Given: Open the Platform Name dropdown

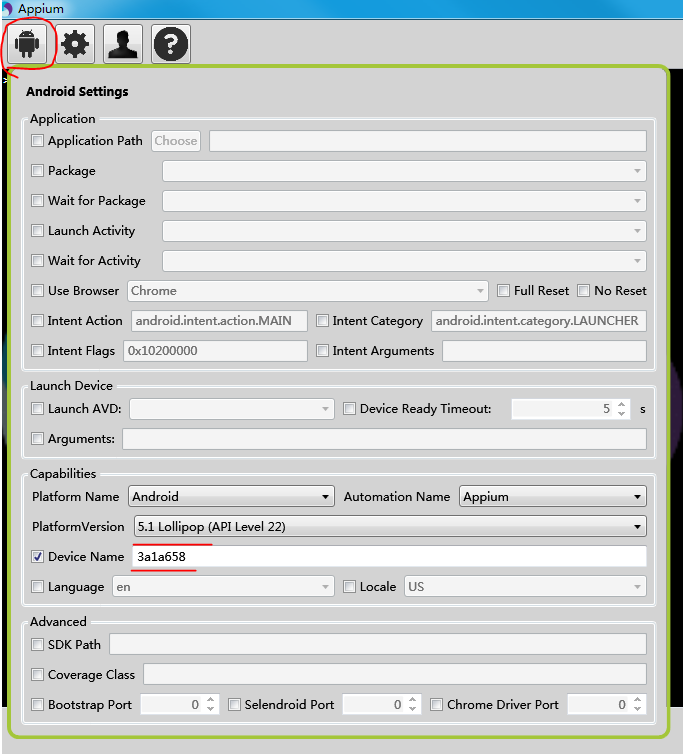Looking at the screenshot, I should pos(231,496).
